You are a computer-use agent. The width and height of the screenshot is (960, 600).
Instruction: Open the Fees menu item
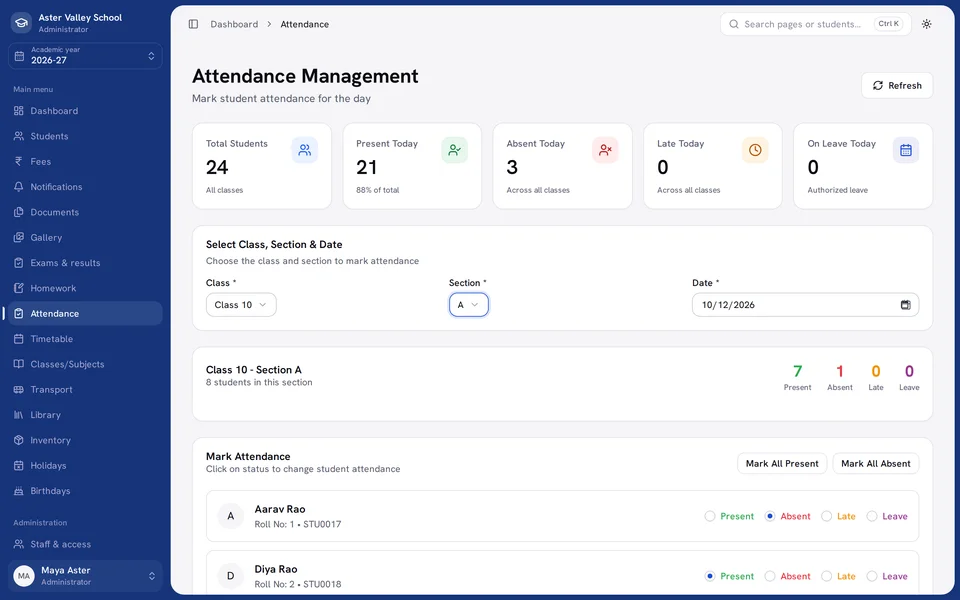83,162
